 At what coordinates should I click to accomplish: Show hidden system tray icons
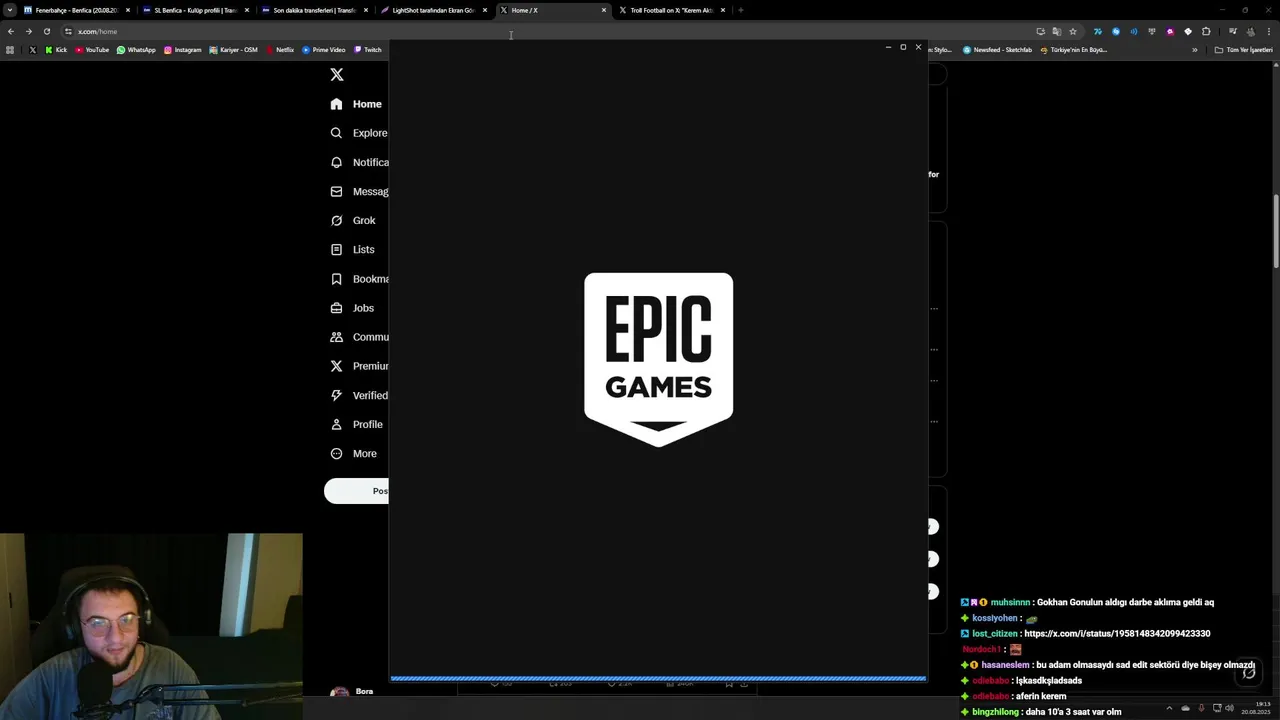coord(1169,708)
